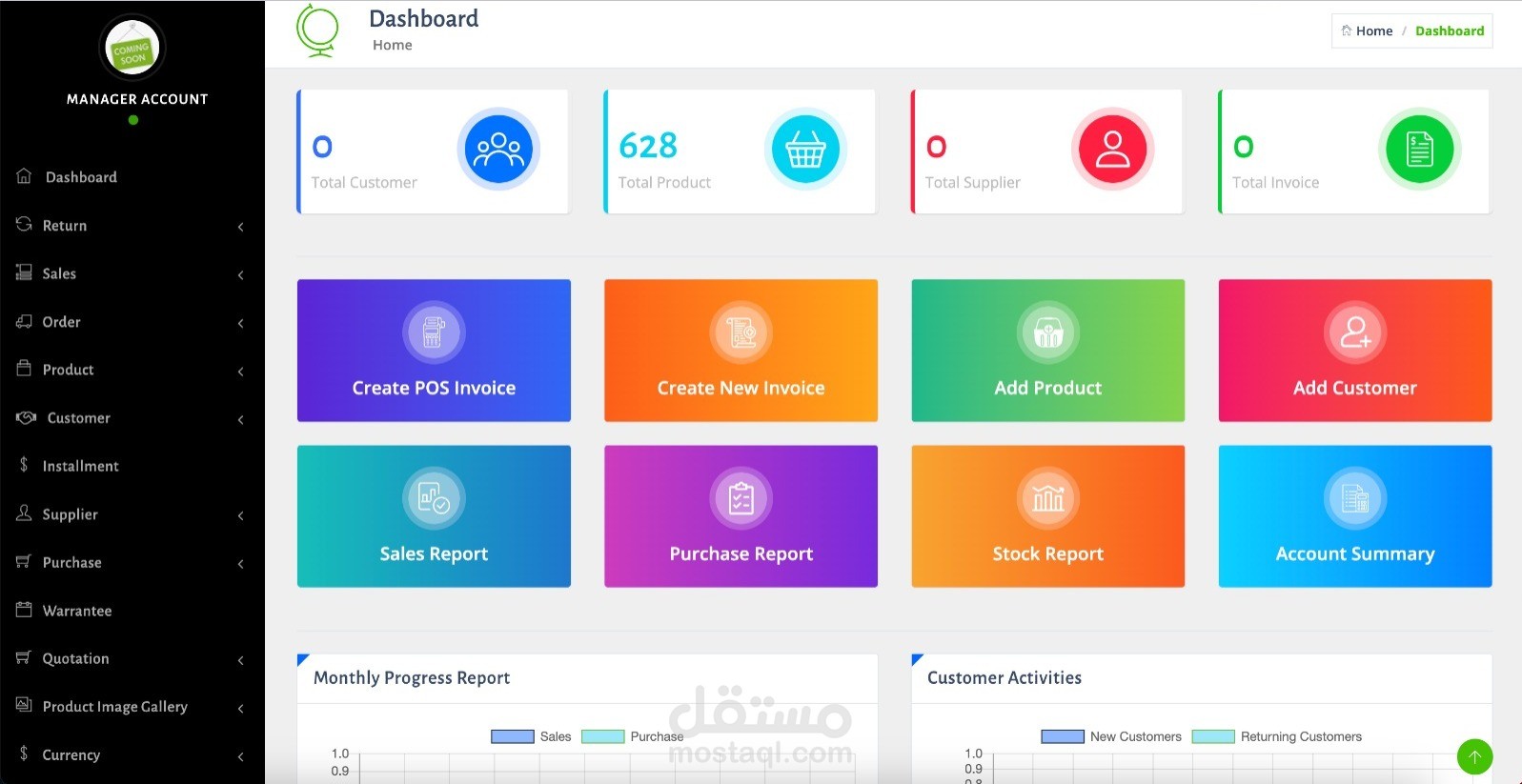Click the Create POS Invoice register icon

tap(434, 332)
